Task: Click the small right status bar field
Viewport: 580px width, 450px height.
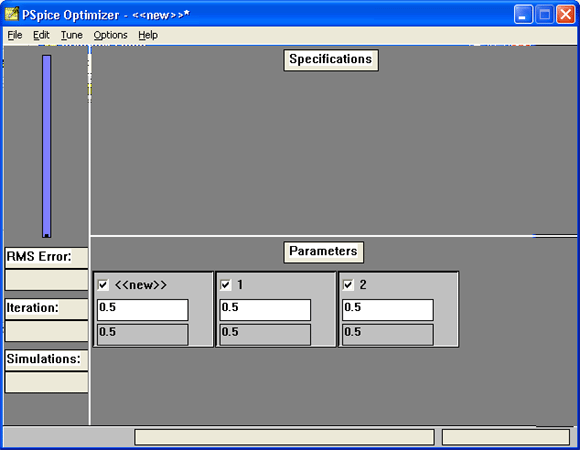Action: (506, 437)
